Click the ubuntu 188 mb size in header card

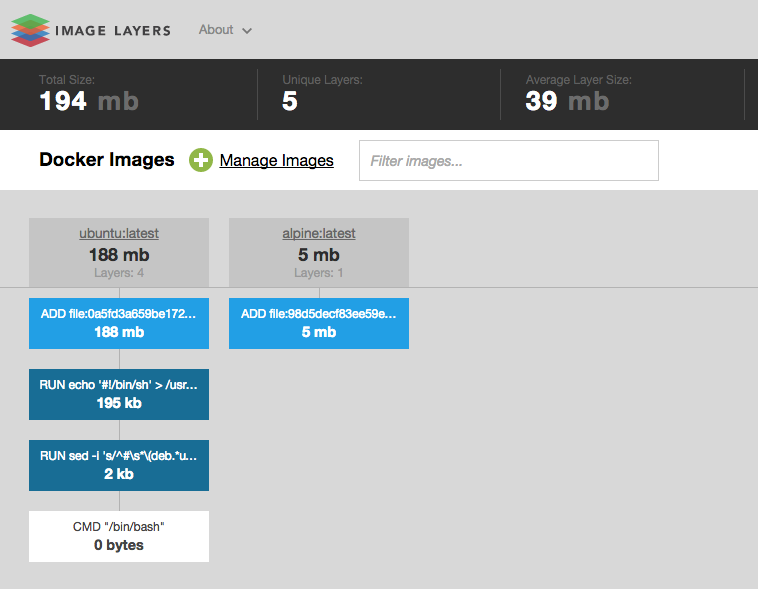[x=119, y=255]
